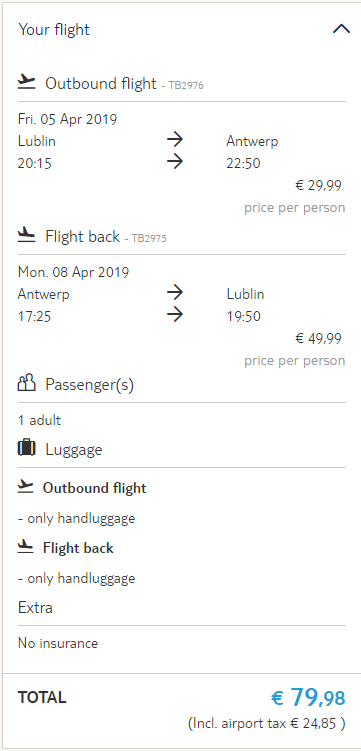This screenshot has height=751, width=361.
Task: Click the arrow between 20:15 and 22:50
Action: (x=175, y=162)
